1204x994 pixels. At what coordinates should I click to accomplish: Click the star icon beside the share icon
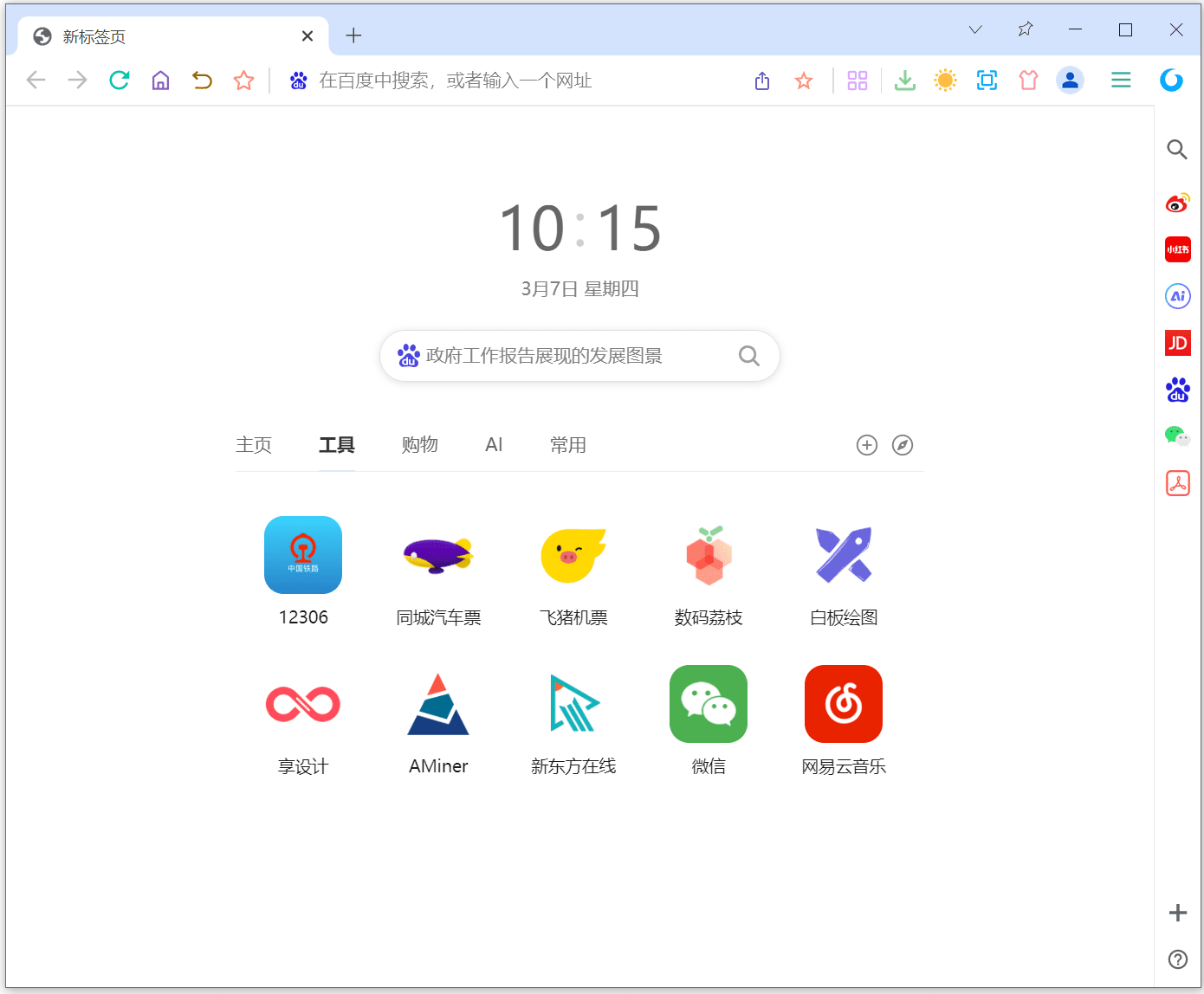tap(804, 81)
